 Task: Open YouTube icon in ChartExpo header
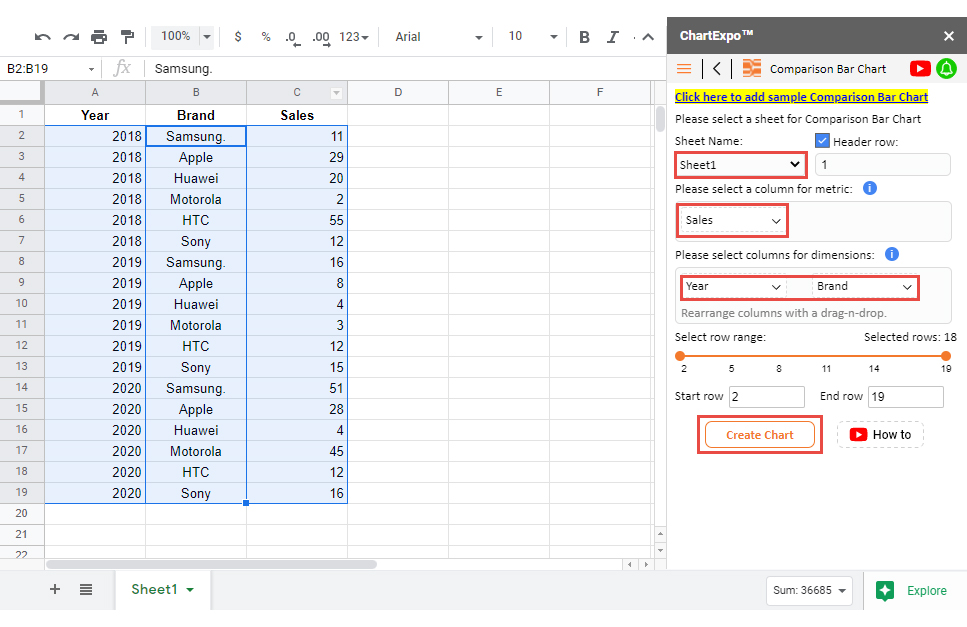(920, 68)
